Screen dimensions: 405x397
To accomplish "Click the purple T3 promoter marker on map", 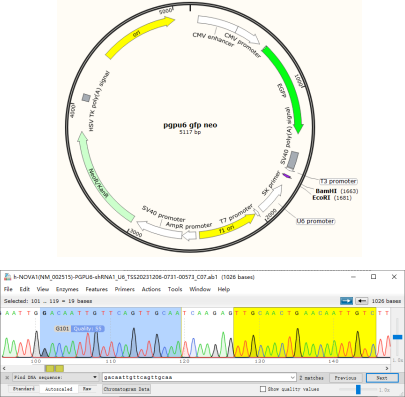I will tap(287, 176).
